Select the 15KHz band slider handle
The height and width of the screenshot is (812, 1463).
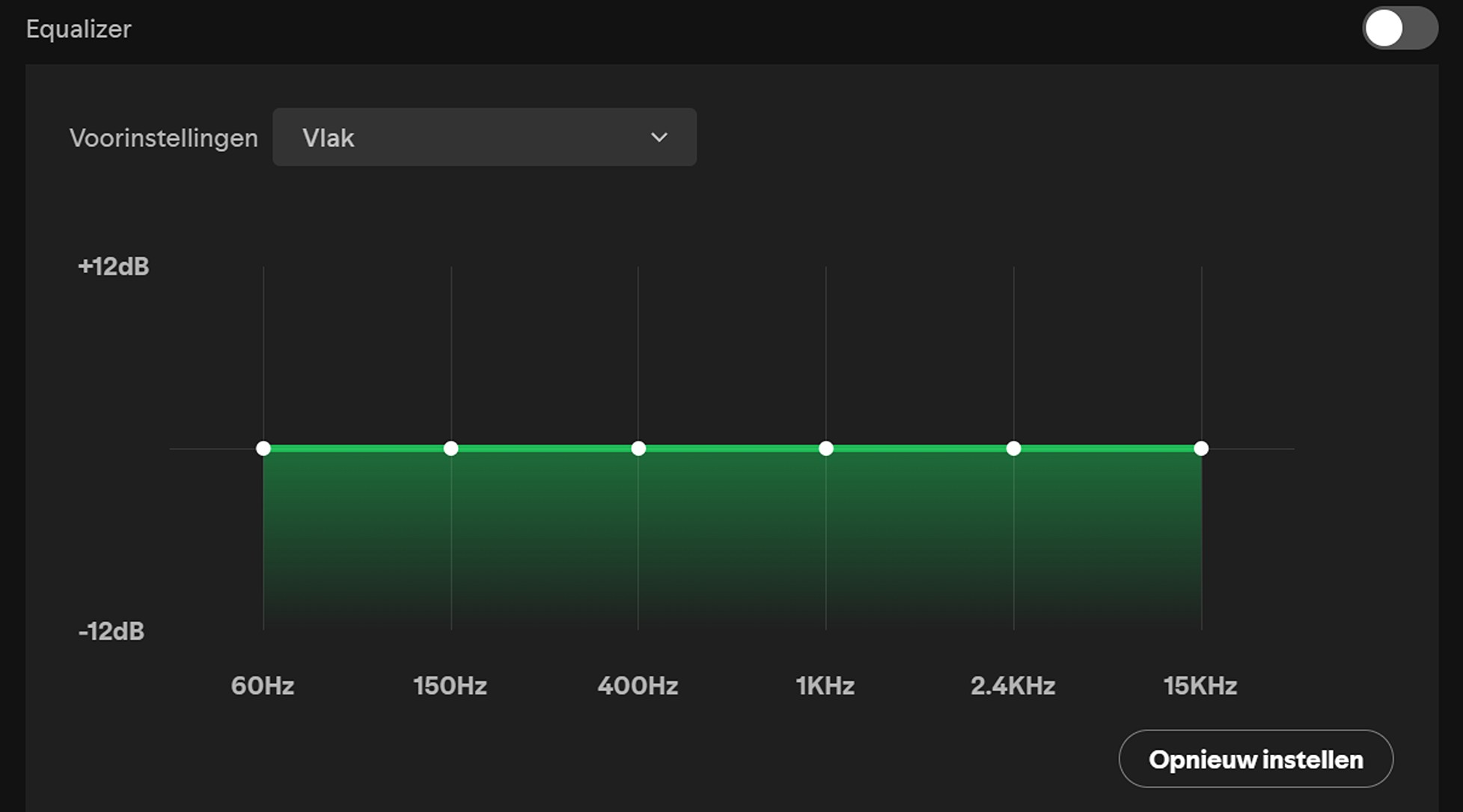coord(1201,448)
